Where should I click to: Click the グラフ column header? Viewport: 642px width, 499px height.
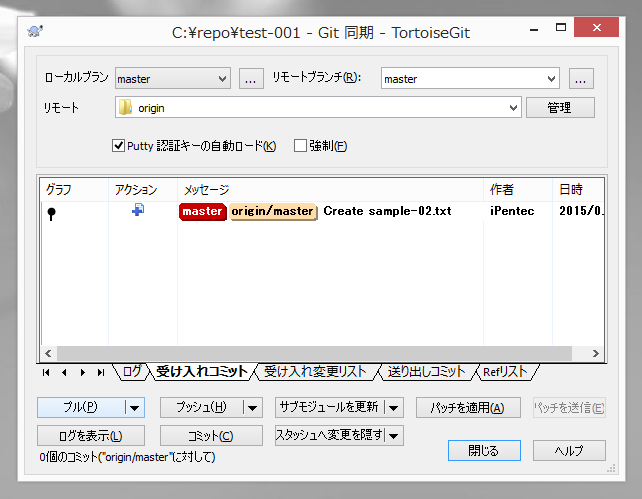pyautogui.click(x=75, y=190)
